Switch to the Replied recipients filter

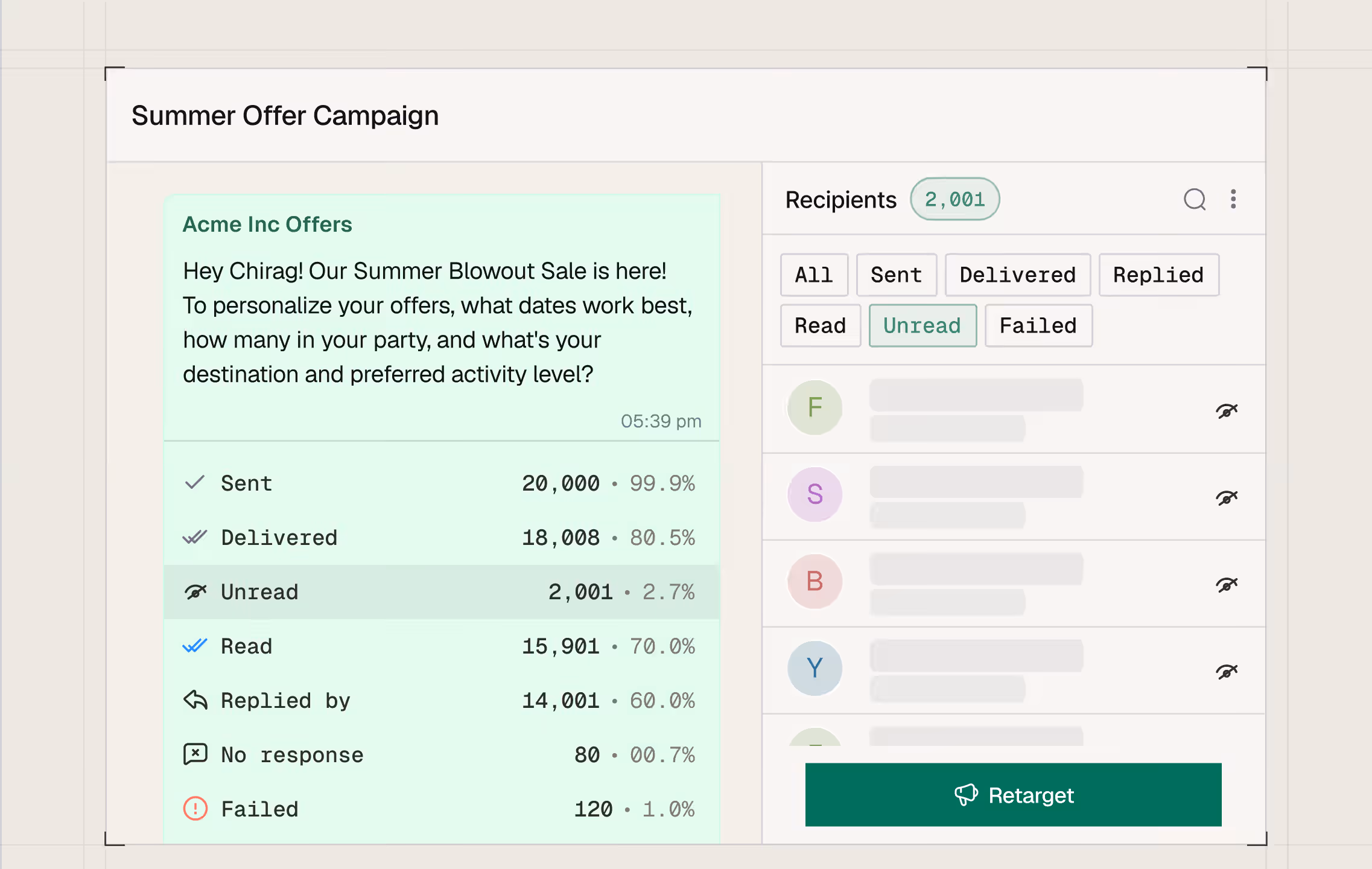click(1158, 275)
